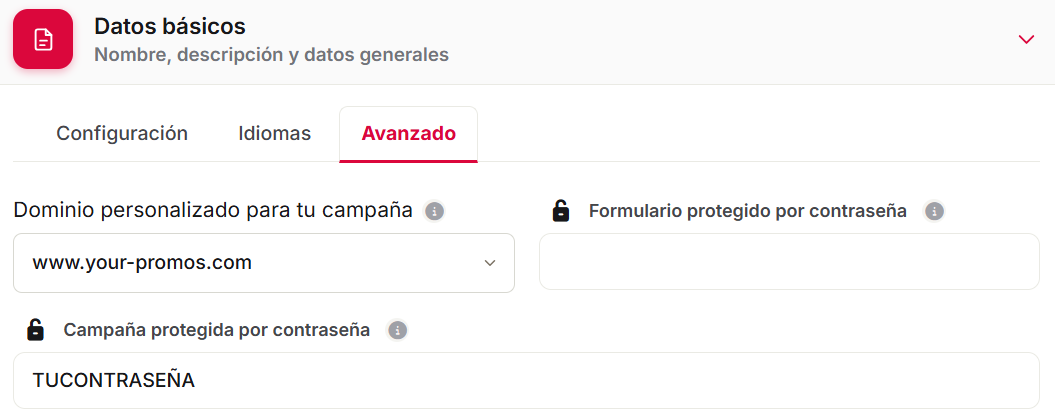1055x419 pixels.
Task: Click the red Datos básicos document icon
Action: click(43, 39)
